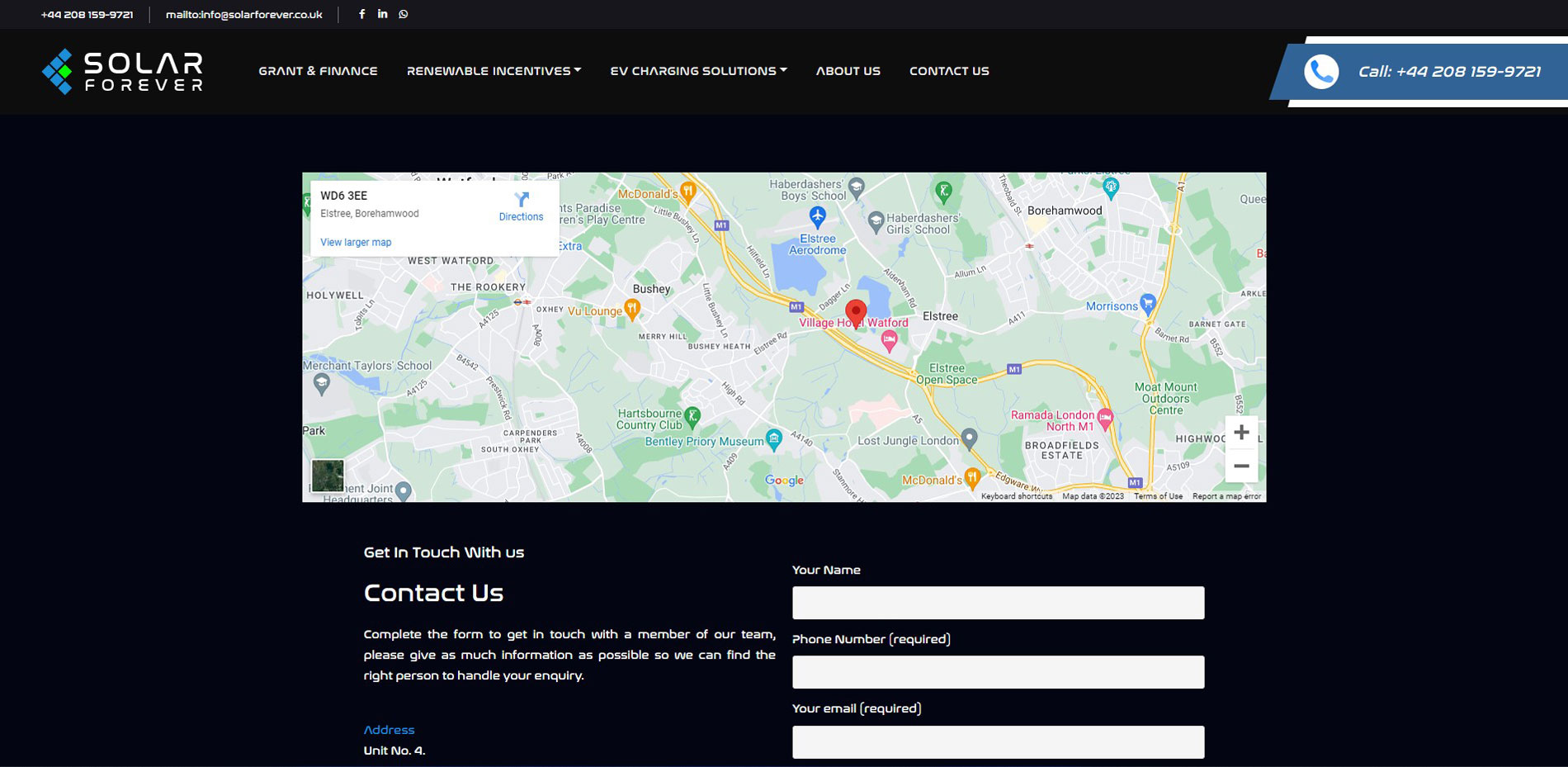Zoom out on the map
This screenshot has width=1568, height=767.
click(1240, 466)
